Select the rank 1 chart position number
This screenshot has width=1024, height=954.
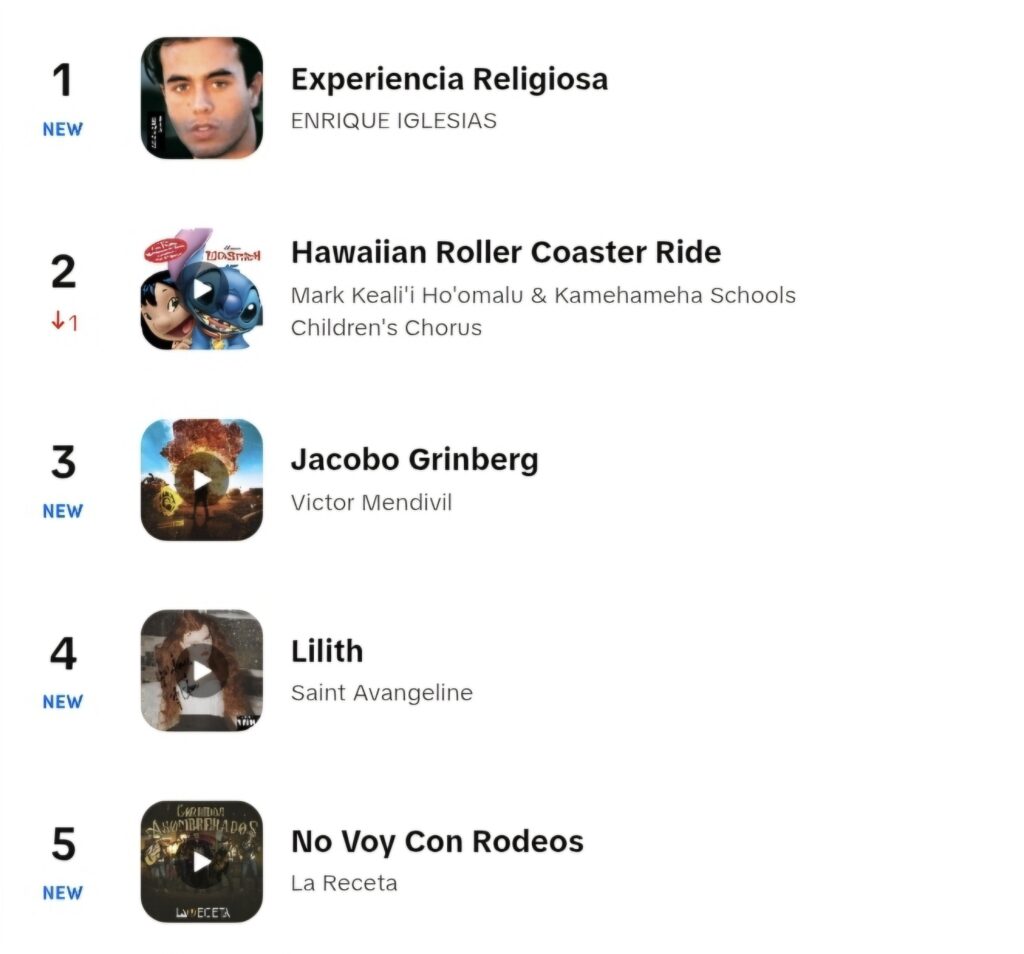pos(63,80)
